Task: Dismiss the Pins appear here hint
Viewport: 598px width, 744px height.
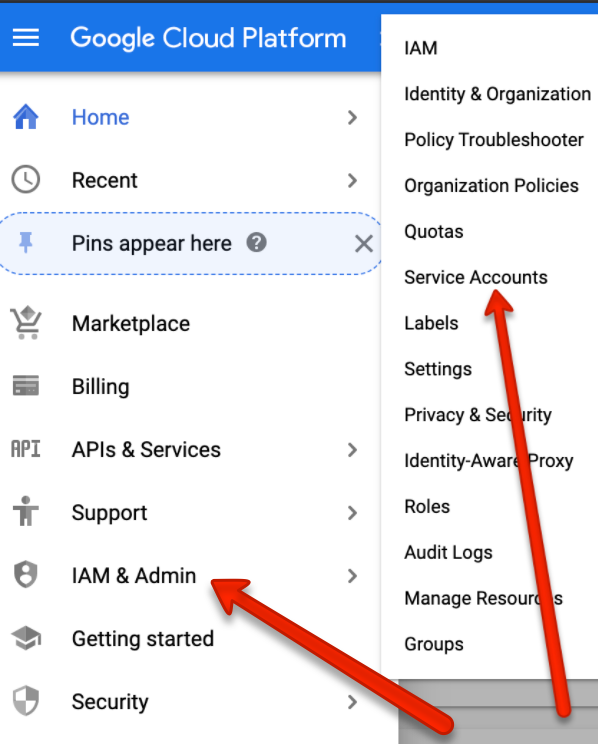Action: (x=364, y=244)
